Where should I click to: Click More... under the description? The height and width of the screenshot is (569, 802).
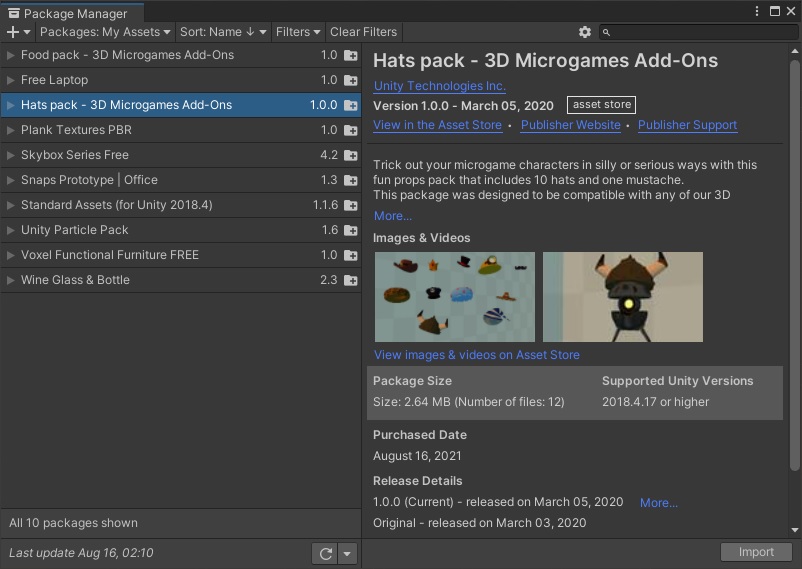tap(392, 216)
